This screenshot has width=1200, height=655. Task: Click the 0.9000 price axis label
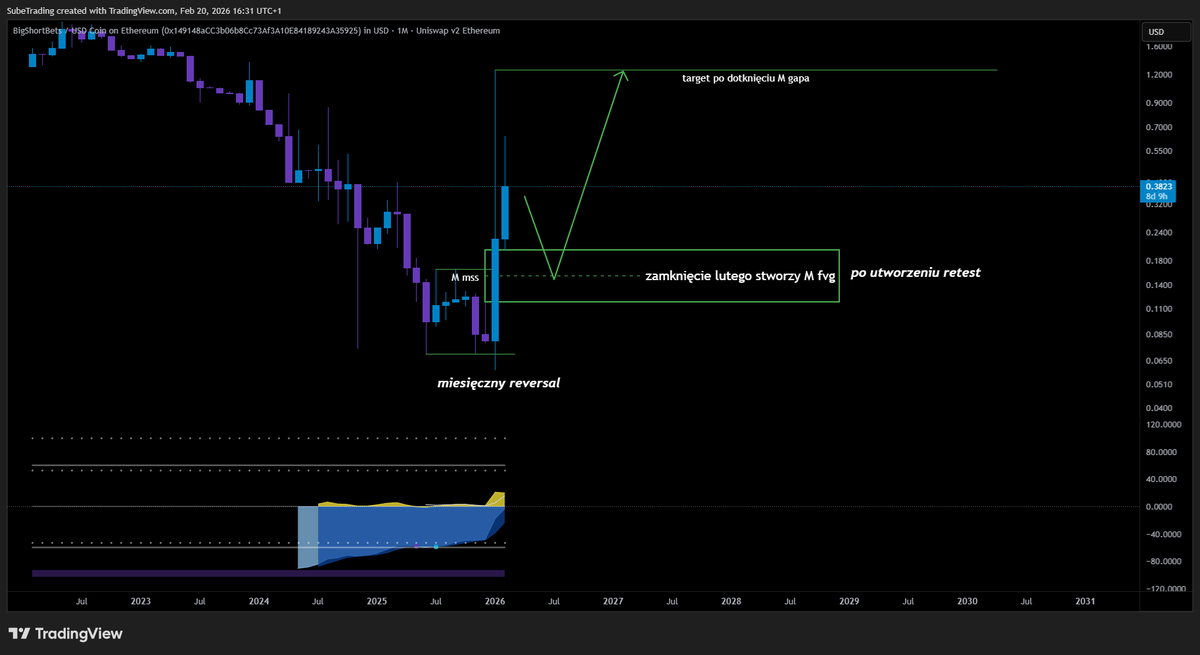[x=1159, y=103]
